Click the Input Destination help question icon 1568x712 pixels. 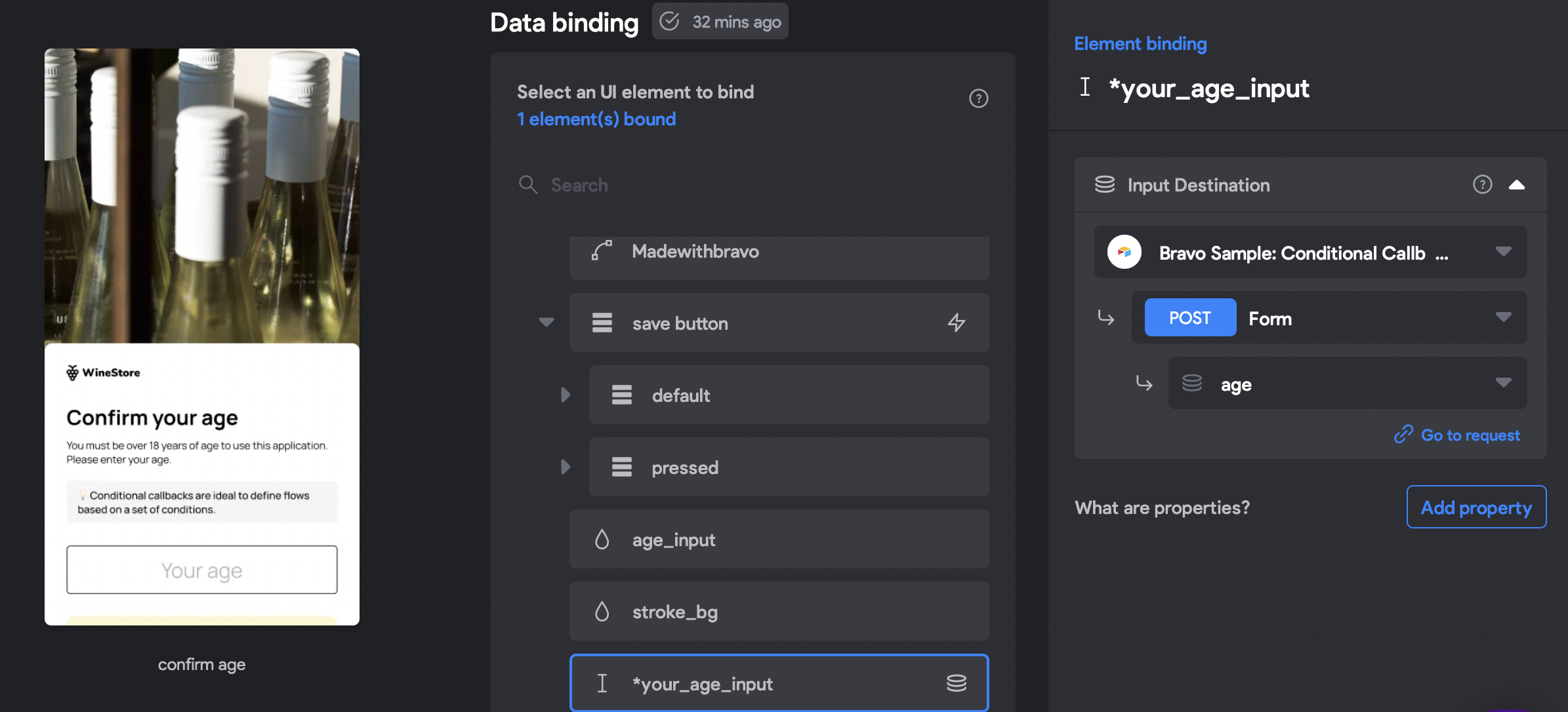(x=1482, y=185)
